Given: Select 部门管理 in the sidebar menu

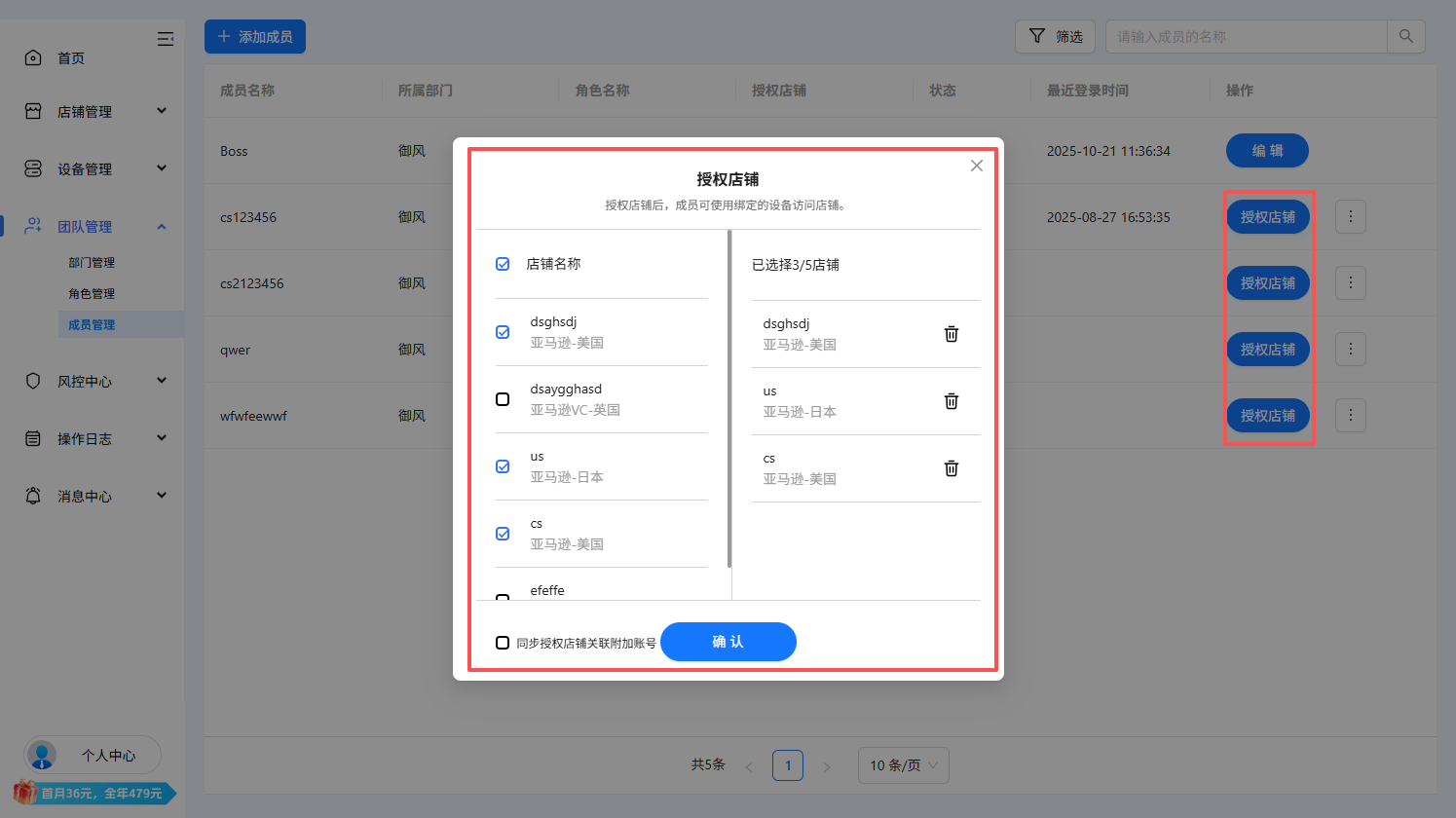Looking at the screenshot, I should click(x=93, y=262).
